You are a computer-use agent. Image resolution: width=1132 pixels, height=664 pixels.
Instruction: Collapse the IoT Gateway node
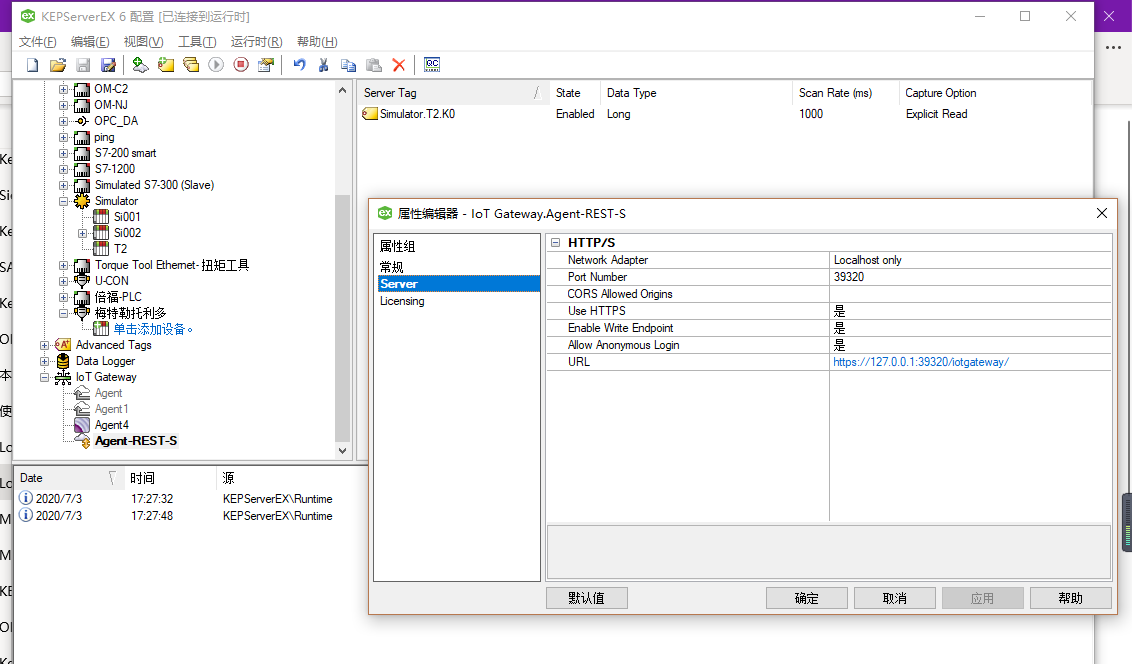44,377
